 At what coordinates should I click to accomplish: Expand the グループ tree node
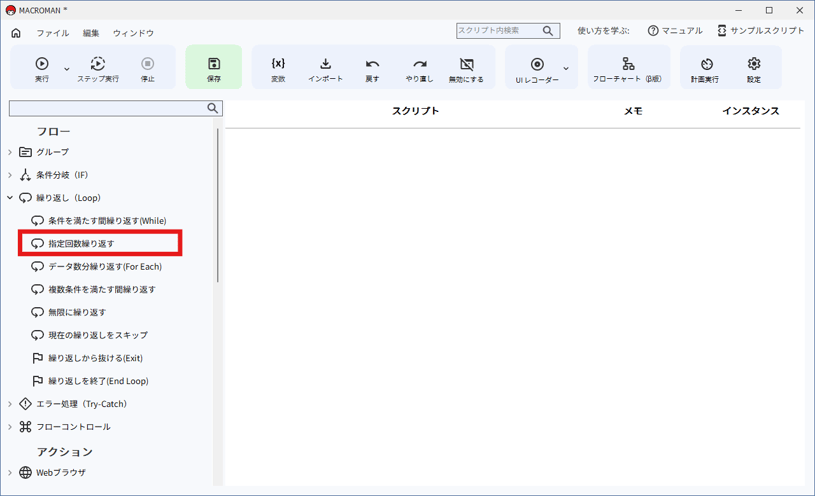10,152
